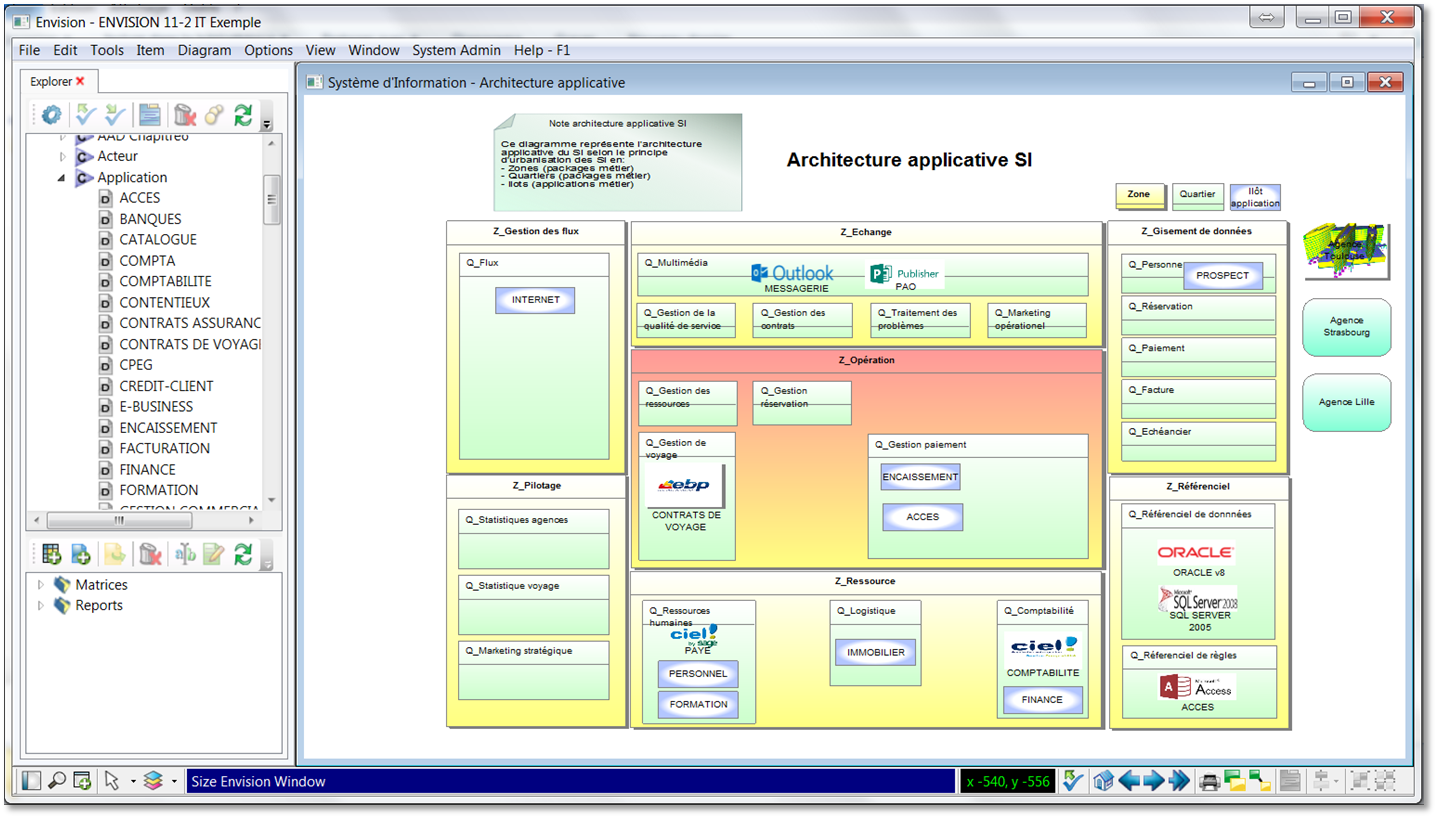The image size is (1437, 818).
Task: Collapse the Application tree node
Action: click(x=62, y=178)
